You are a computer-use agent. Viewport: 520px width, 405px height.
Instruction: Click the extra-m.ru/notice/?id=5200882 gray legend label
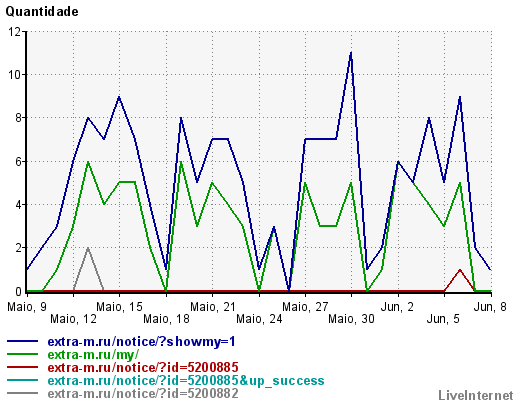(x=143, y=394)
